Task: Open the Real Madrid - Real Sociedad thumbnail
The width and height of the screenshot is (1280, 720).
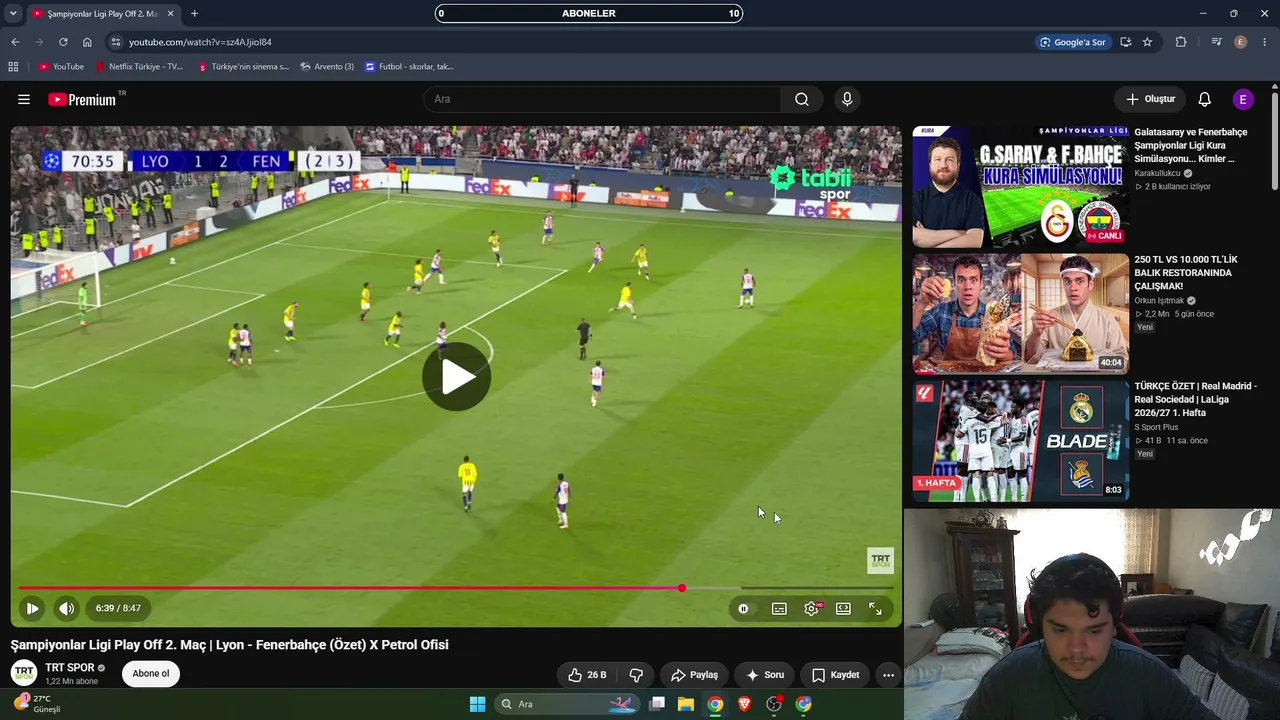Action: (x=1020, y=440)
